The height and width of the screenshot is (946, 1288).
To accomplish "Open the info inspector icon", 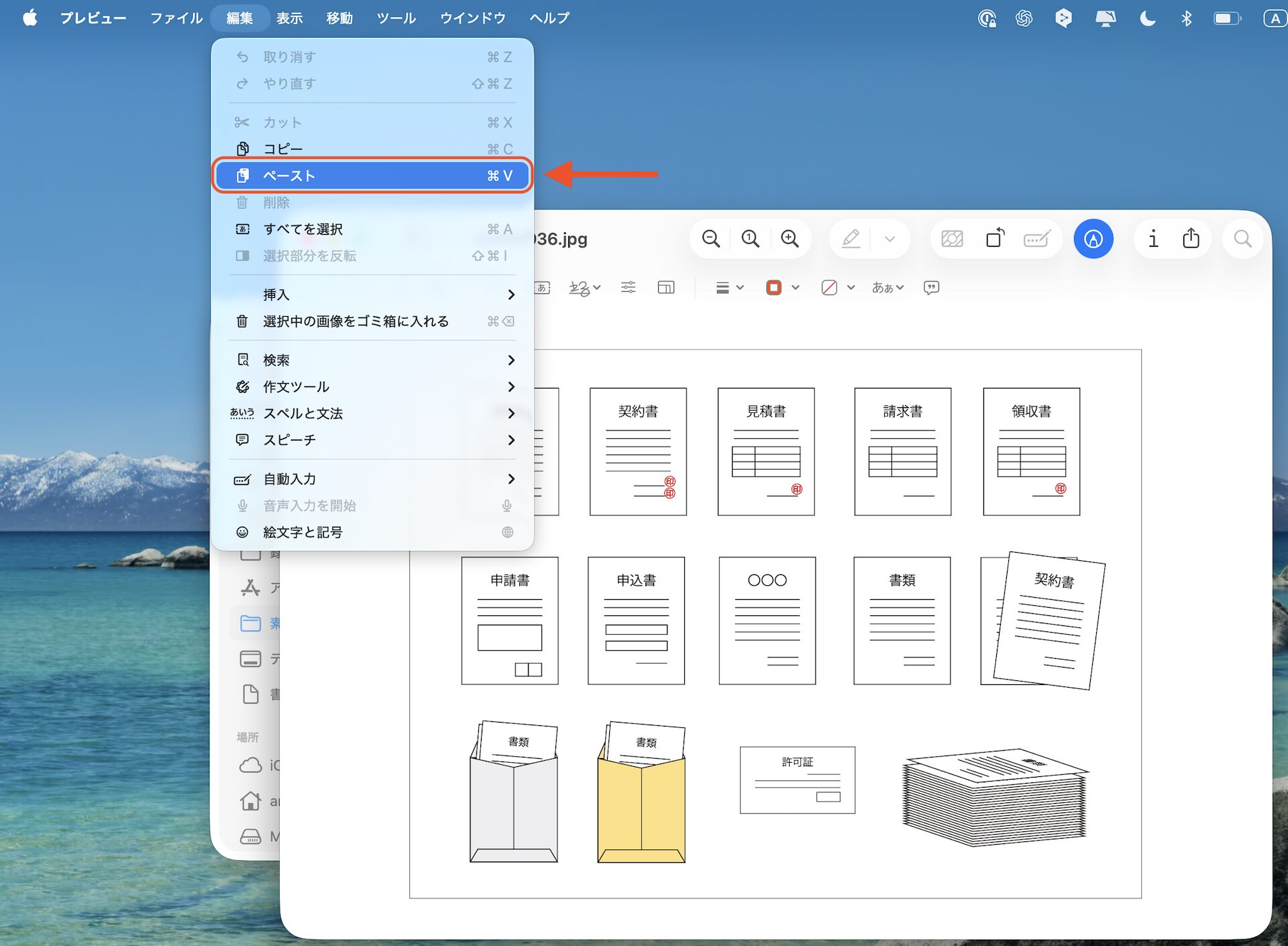I will (x=1152, y=239).
